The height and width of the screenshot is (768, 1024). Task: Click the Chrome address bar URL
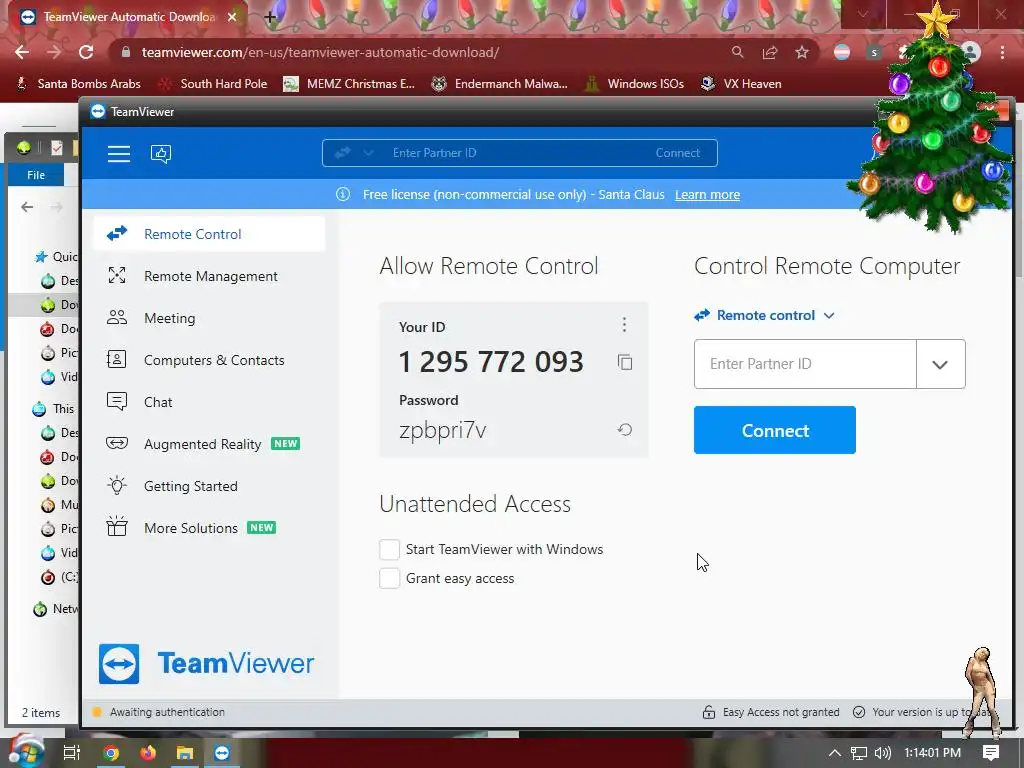[x=321, y=52]
